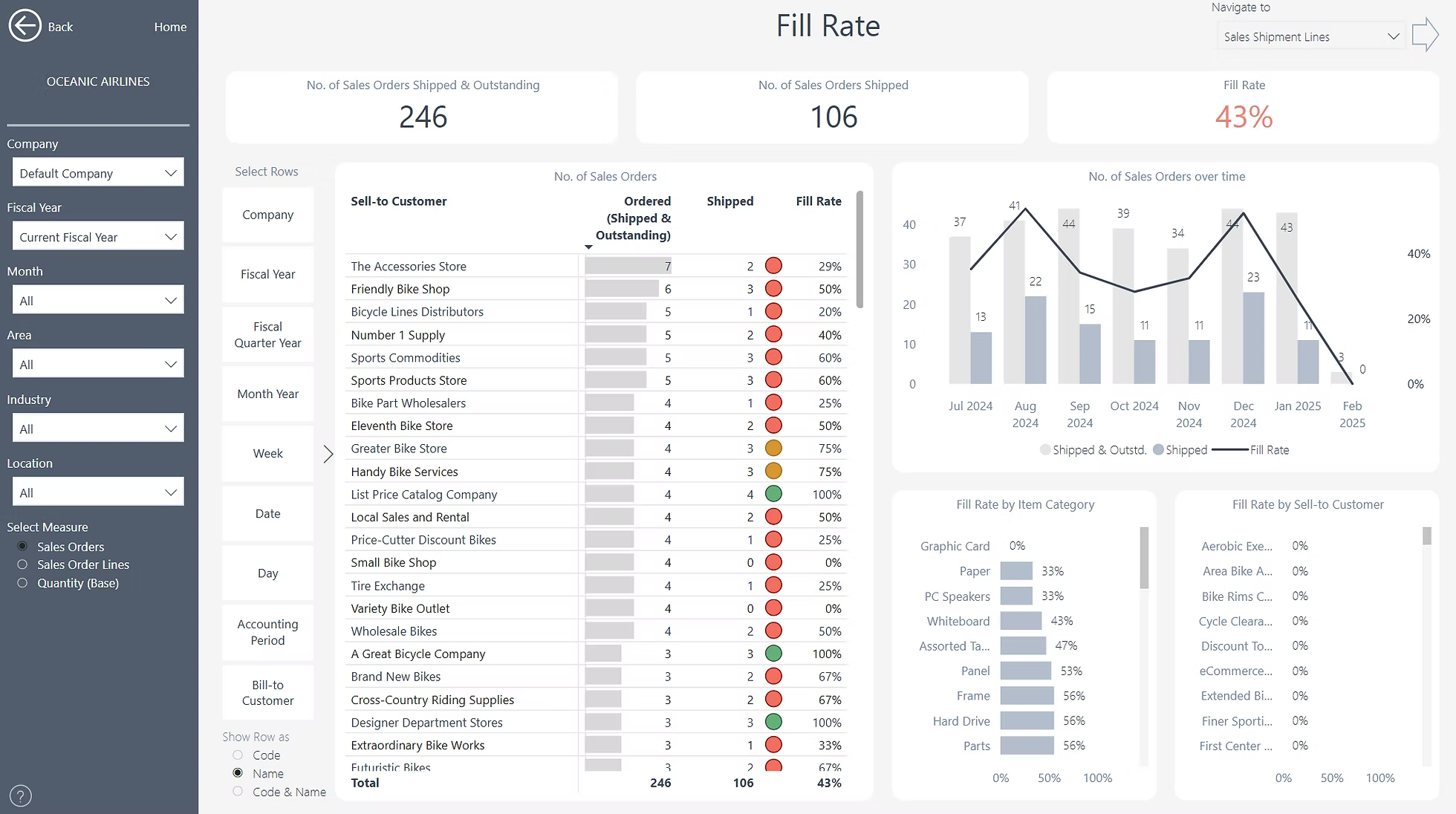Select Fiscal Quarter Year rows
This screenshot has width=1456, height=814.
(267, 335)
